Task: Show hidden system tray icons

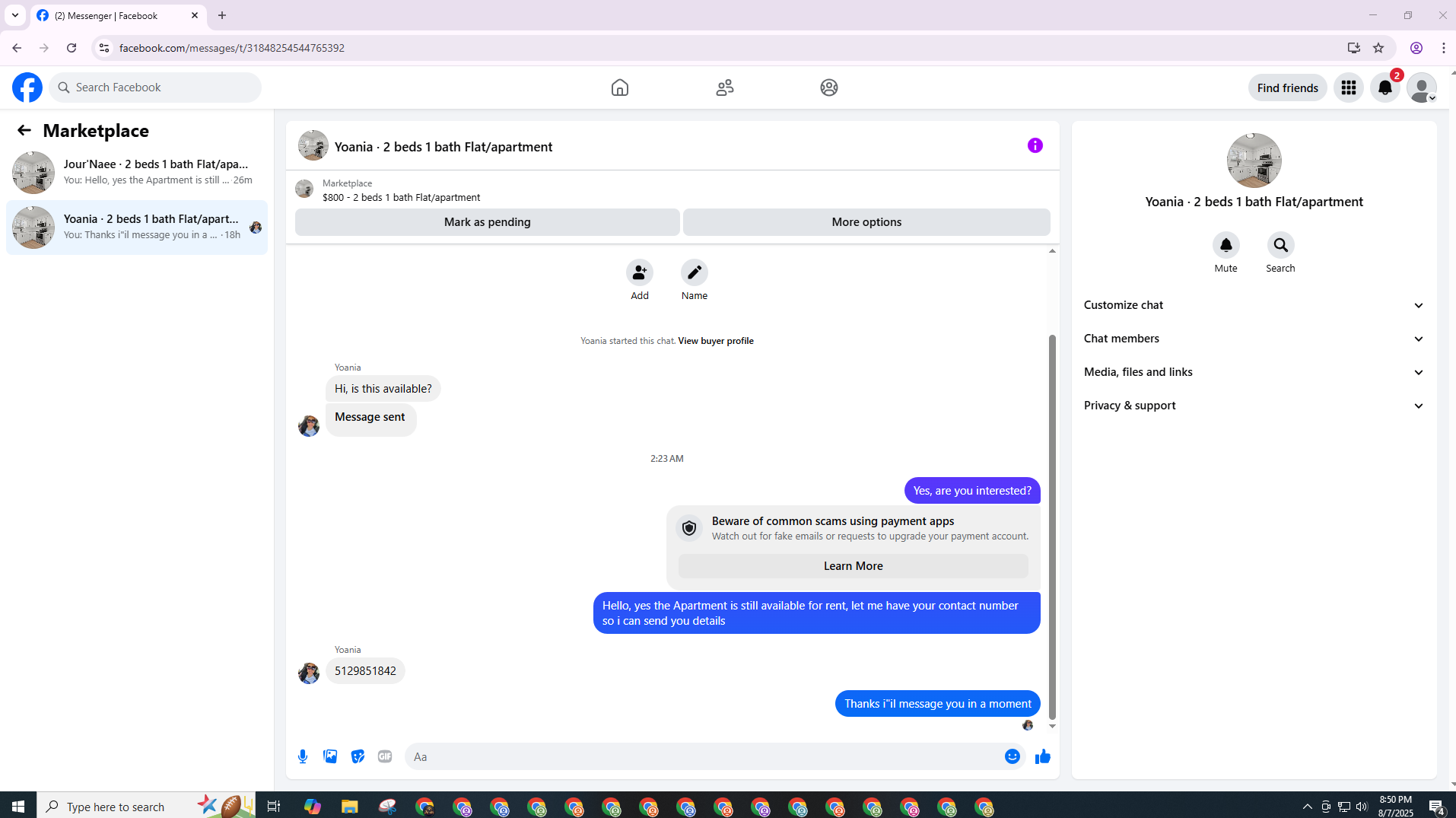Action: coord(1308,807)
